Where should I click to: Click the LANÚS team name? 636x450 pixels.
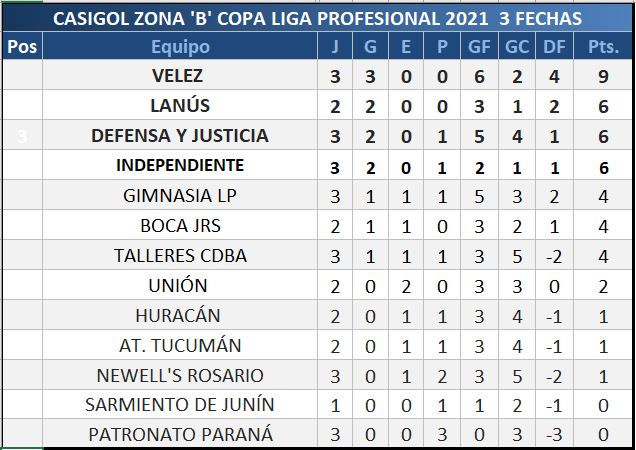pos(181,106)
